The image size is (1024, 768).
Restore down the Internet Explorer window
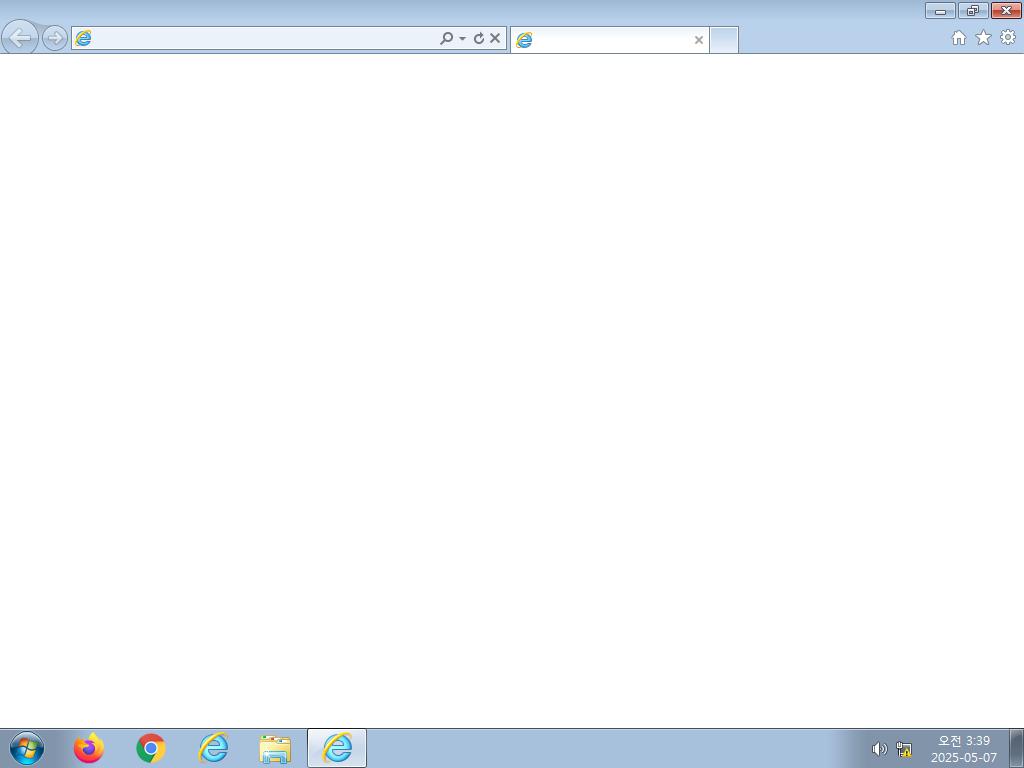[x=973, y=10]
